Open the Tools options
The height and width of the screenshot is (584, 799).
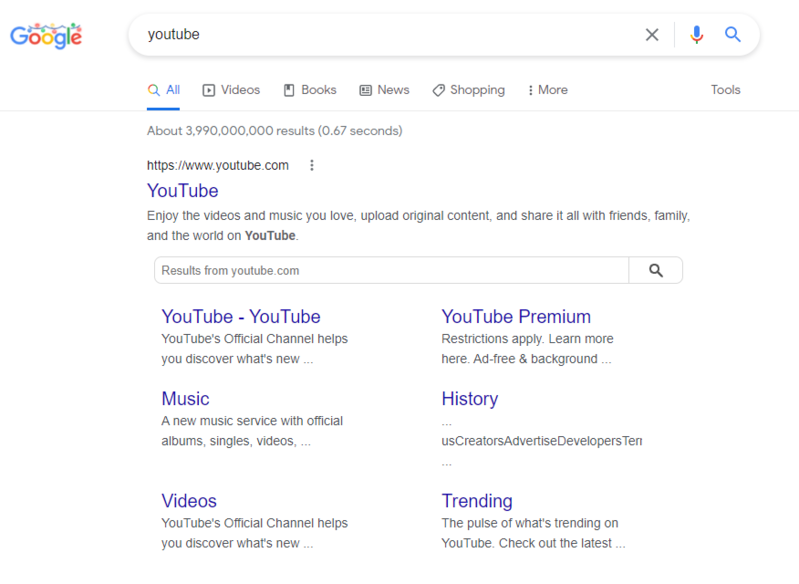(x=725, y=90)
